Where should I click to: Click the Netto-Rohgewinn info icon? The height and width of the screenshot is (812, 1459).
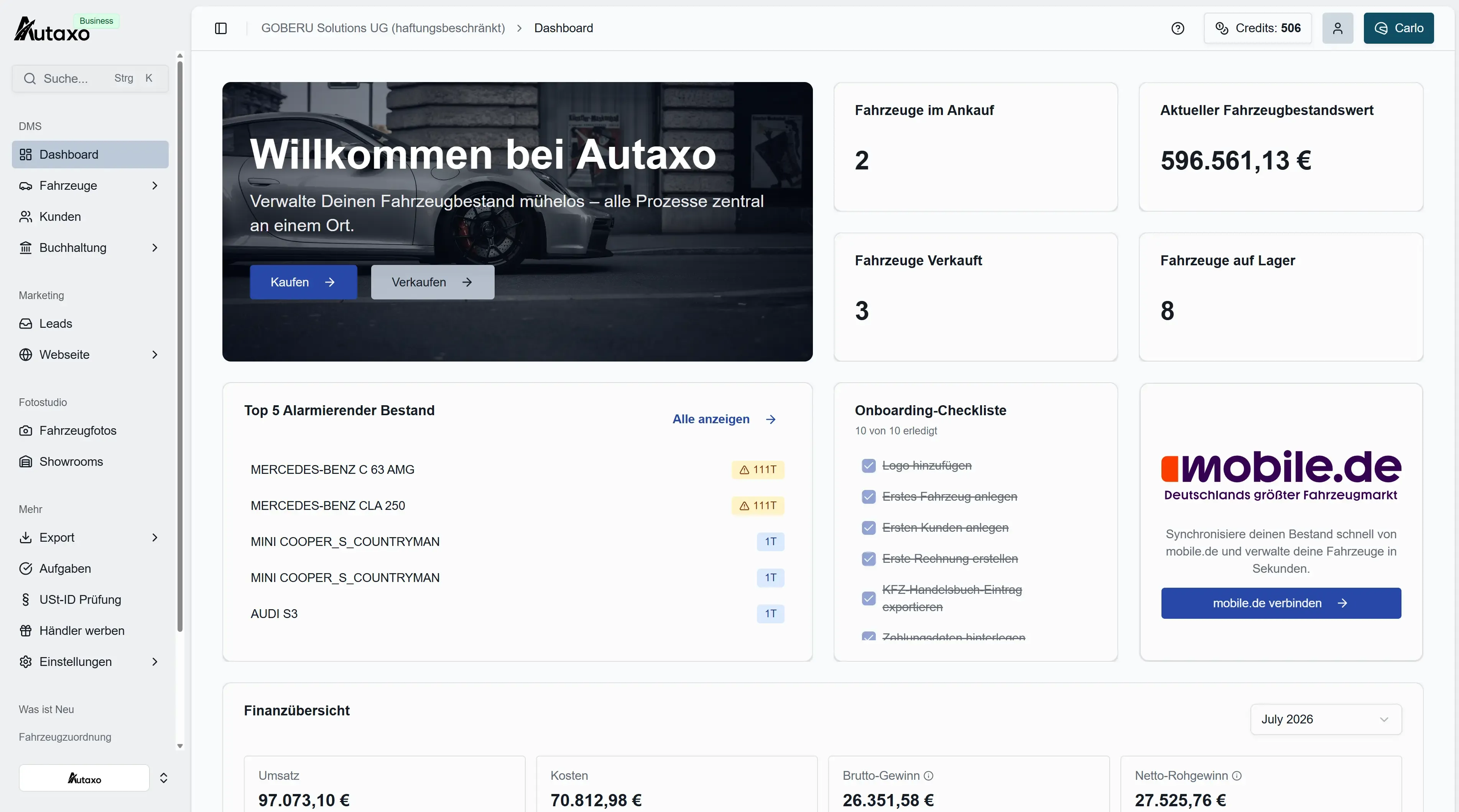point(1237,776)
